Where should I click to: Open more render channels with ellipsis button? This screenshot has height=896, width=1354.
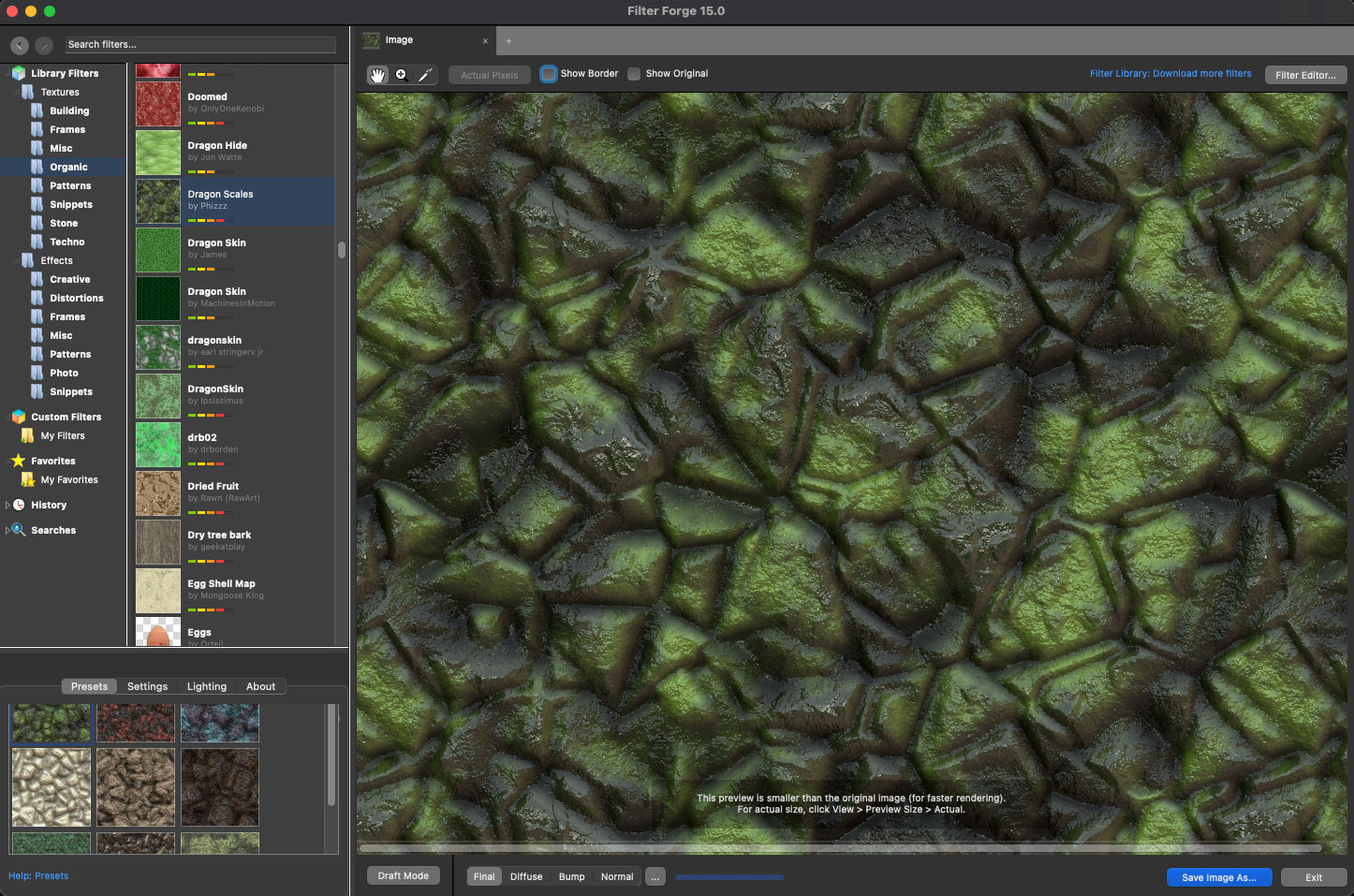[x=655, y=877]
